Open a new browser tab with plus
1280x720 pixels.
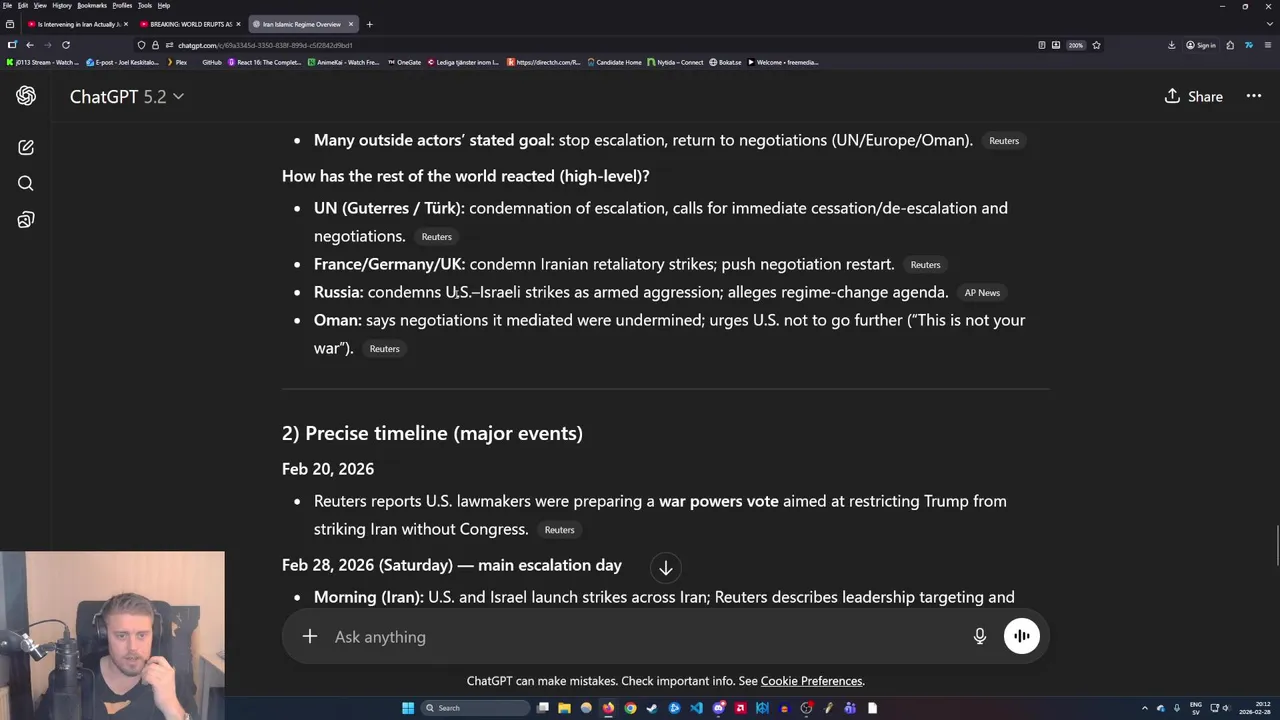pos(369,24)
